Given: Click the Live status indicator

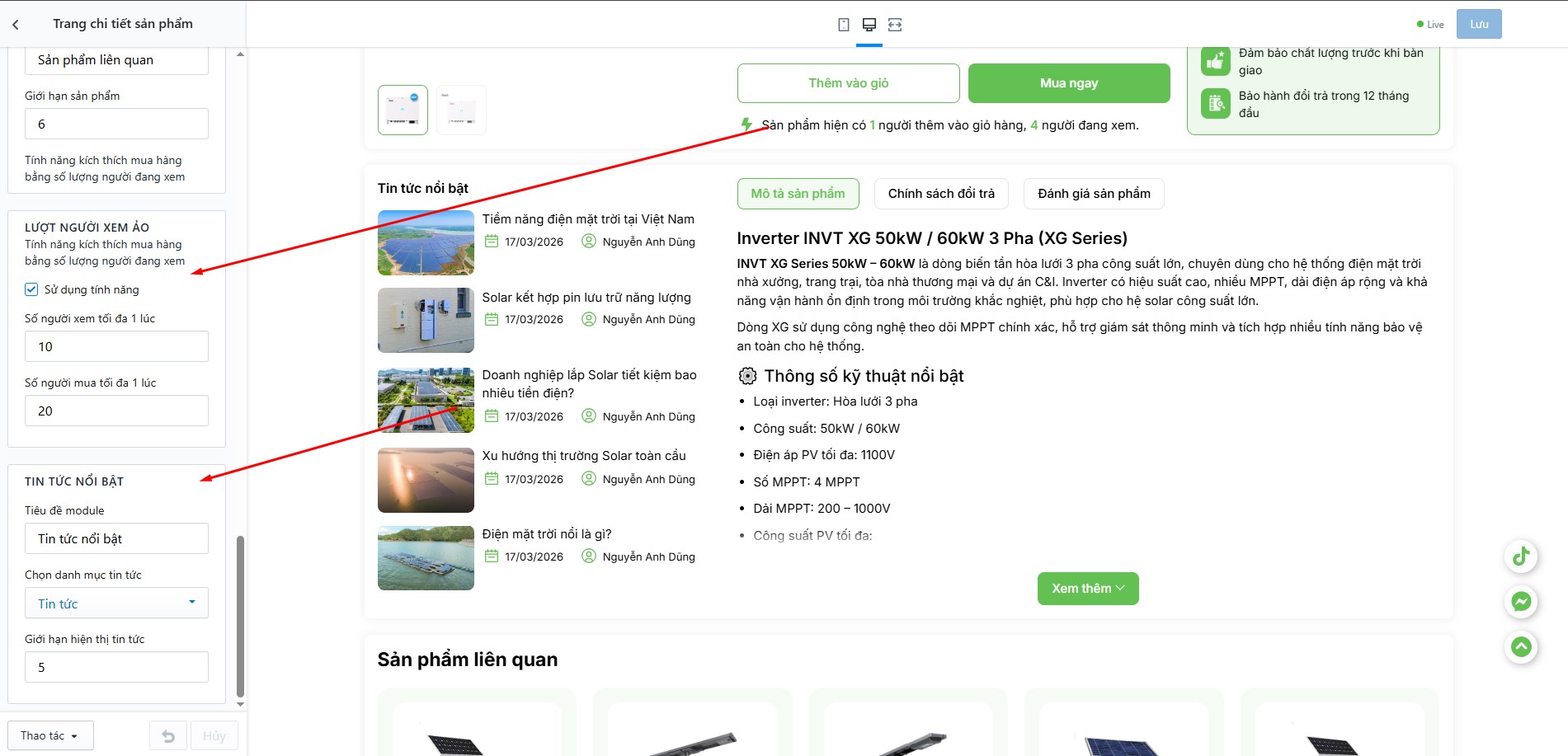Looking at the screenshot, I should point(1430,25).
